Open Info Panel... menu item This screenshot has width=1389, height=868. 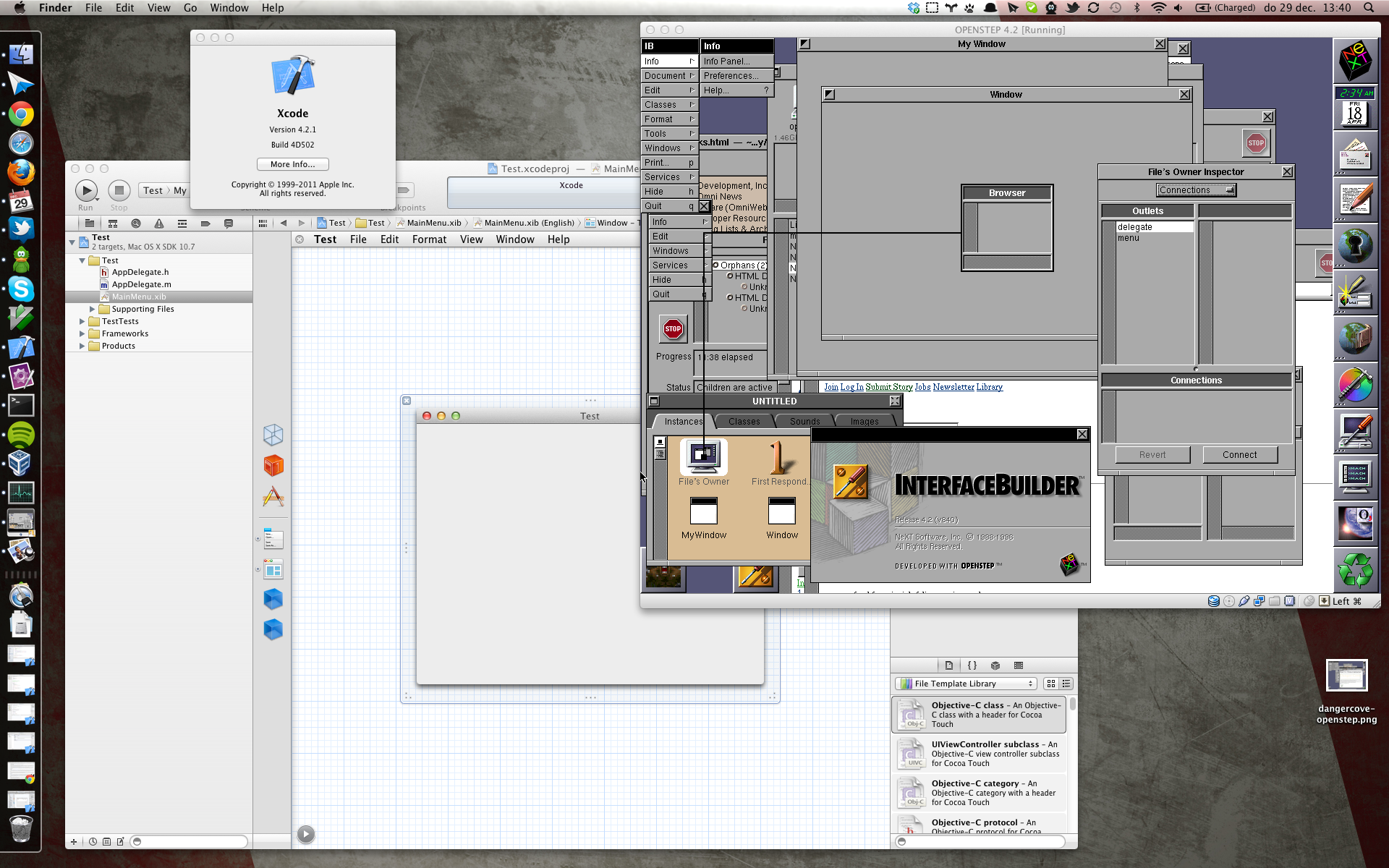pos(736,61)
